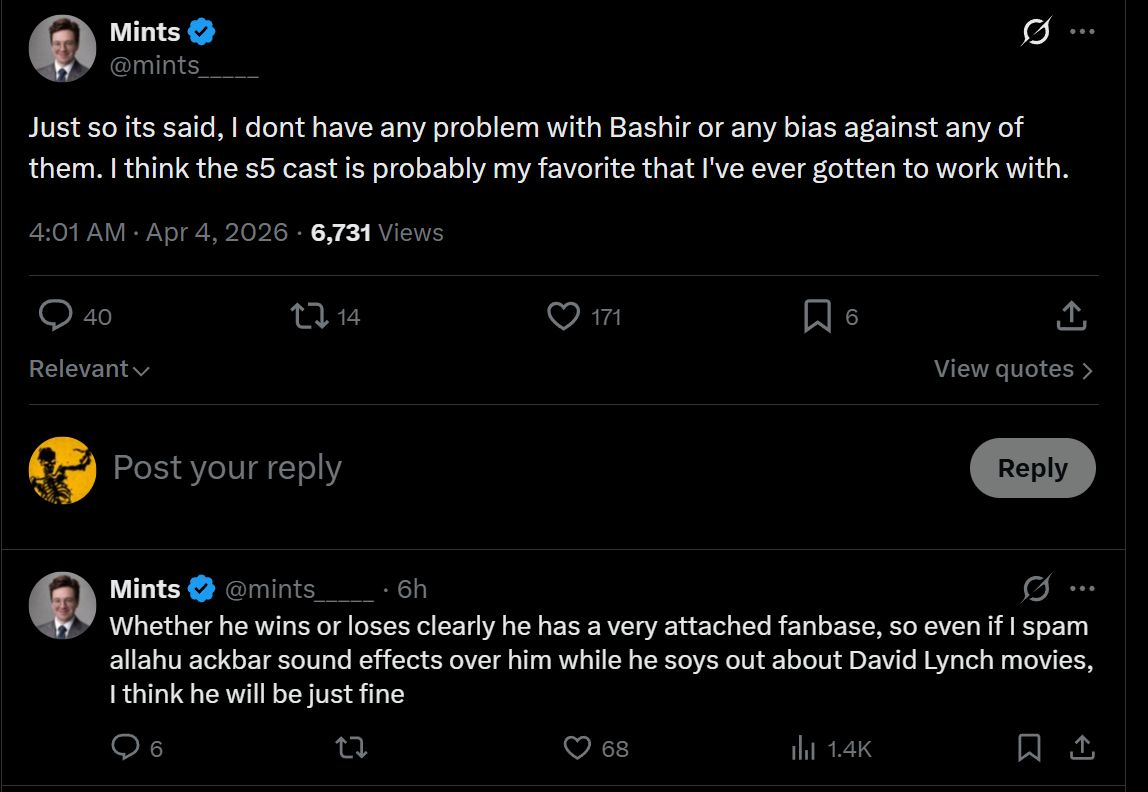Open more options on the reply post
Image resolution: width=1148 pixels, height=792 pixels.
coord(1082,588)
